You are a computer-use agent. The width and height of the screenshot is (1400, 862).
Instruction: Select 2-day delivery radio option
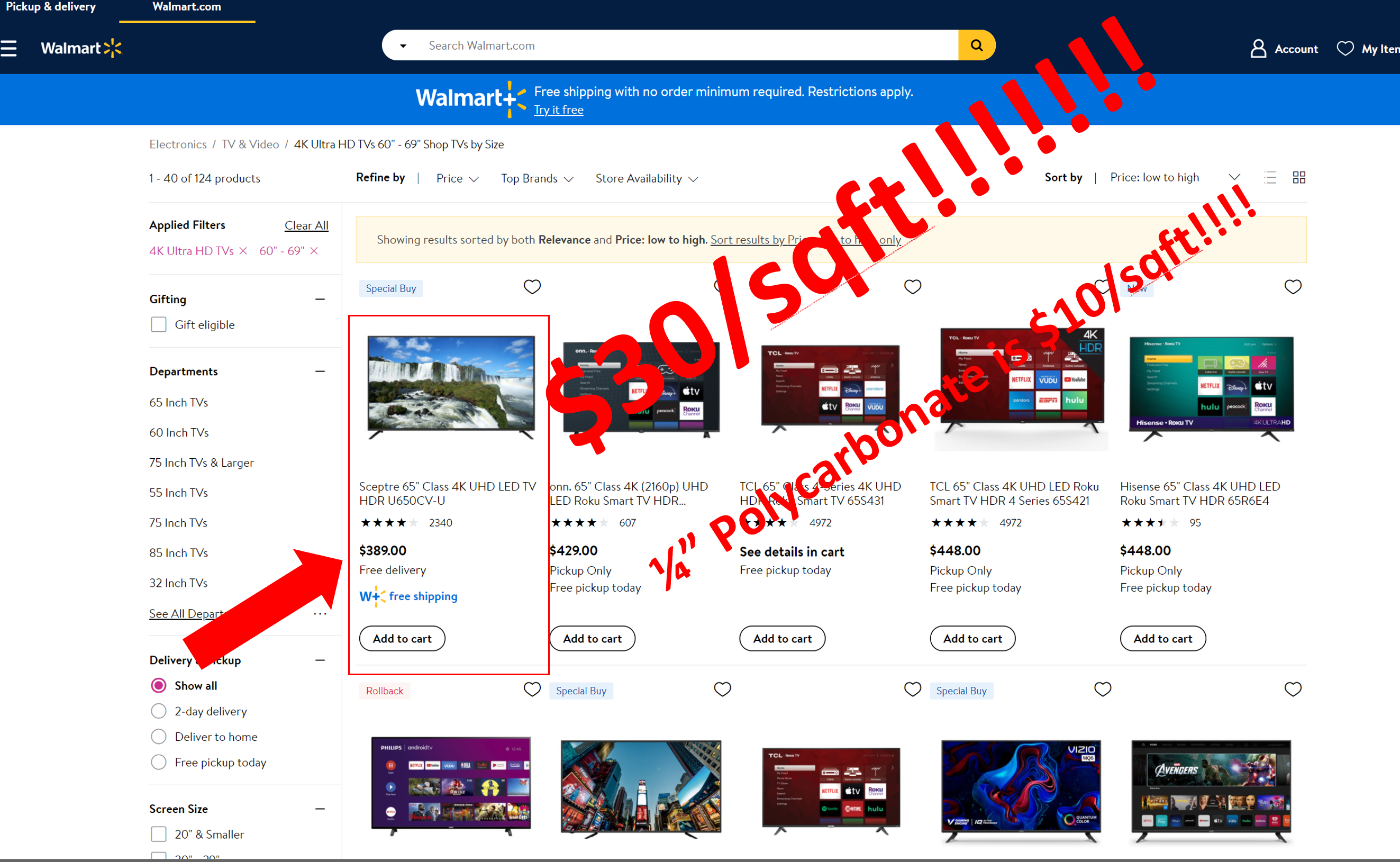coord(159,711)
